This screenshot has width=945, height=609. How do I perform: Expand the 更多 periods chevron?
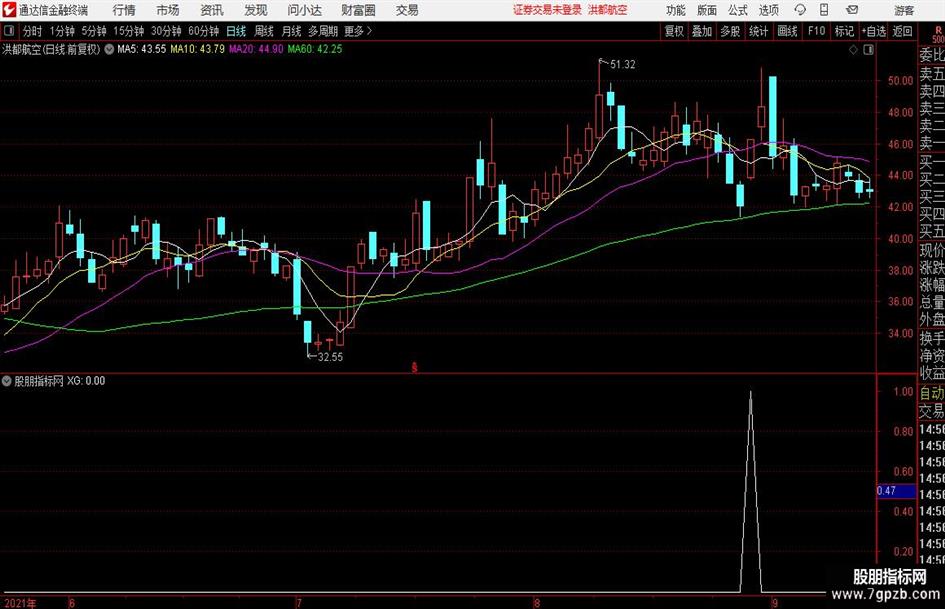[358, 31]
